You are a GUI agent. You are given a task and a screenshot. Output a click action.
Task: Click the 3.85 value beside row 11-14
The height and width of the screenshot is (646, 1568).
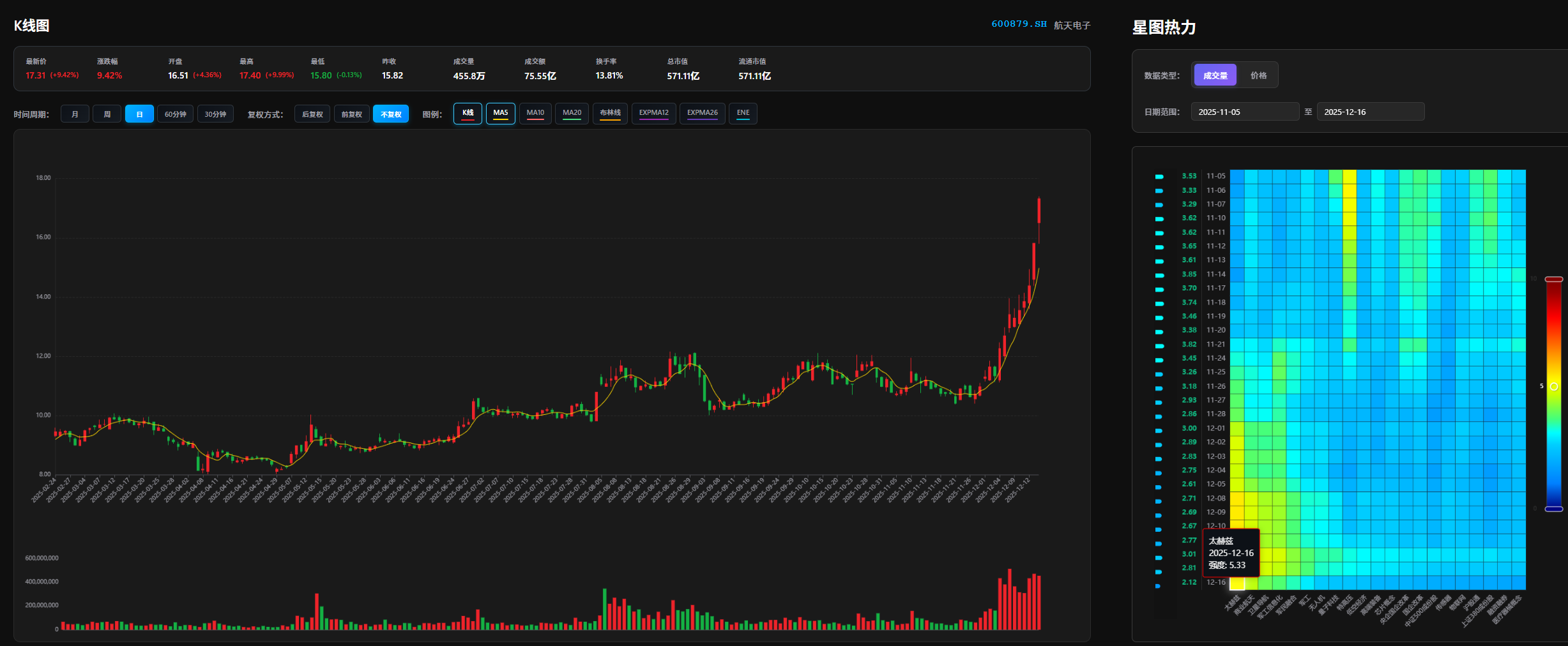click(x=1189, y=274)
